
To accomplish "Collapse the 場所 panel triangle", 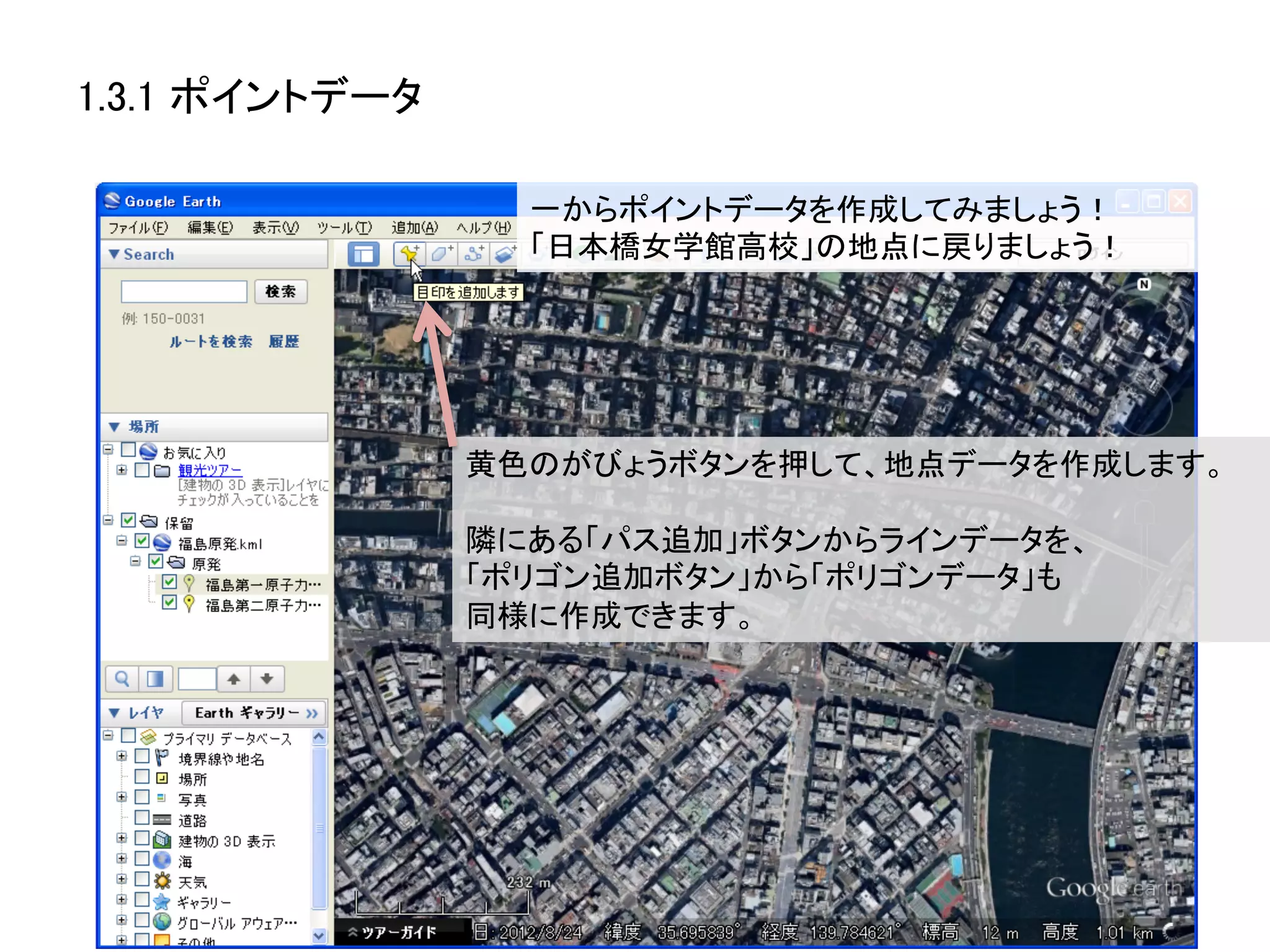I will click(x=114, y=427).
